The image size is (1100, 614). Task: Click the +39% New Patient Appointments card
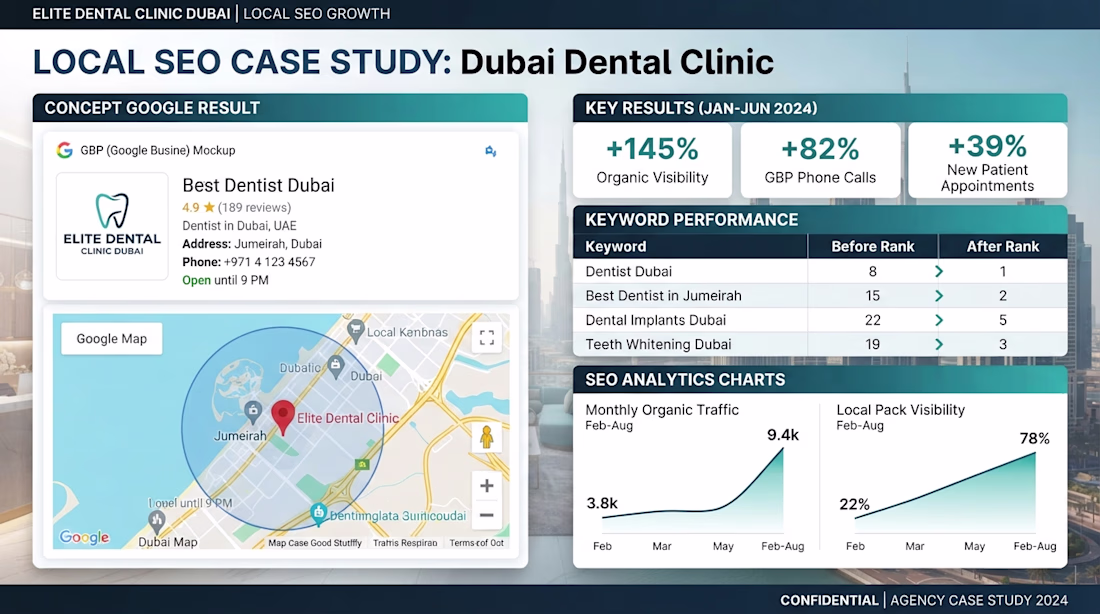click(x=988, y=161)
